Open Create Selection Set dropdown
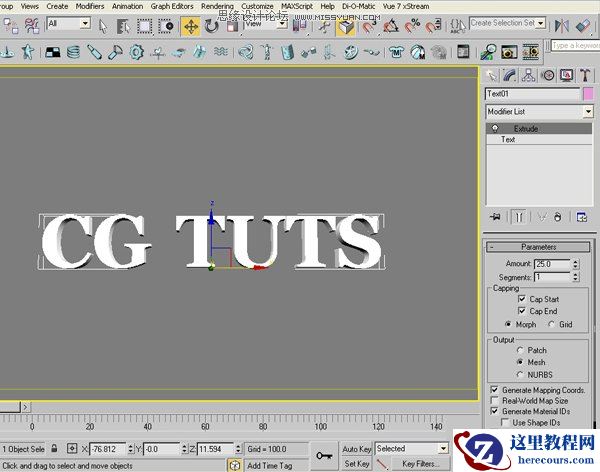This screenshot has height=472, width=600. (541, 23)
